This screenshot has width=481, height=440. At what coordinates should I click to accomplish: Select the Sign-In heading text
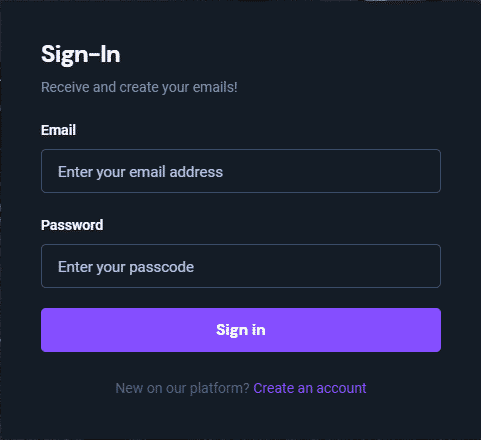[x=81, y=54]
